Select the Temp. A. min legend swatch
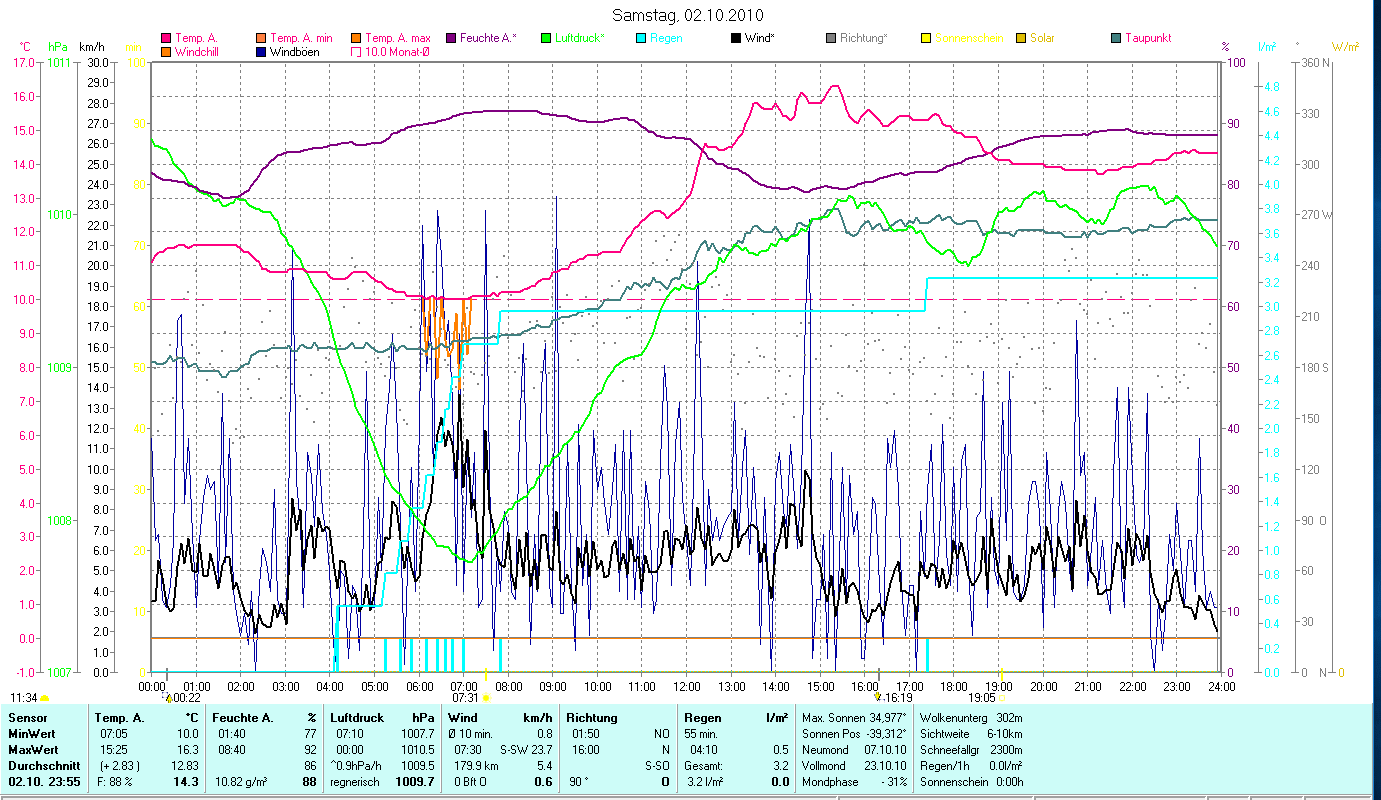This screenshot has height=800, width=1381. [x=262, y=38]
